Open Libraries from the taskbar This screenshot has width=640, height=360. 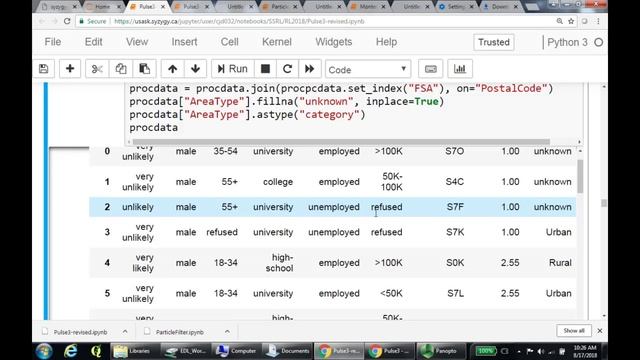coord(132,351)
